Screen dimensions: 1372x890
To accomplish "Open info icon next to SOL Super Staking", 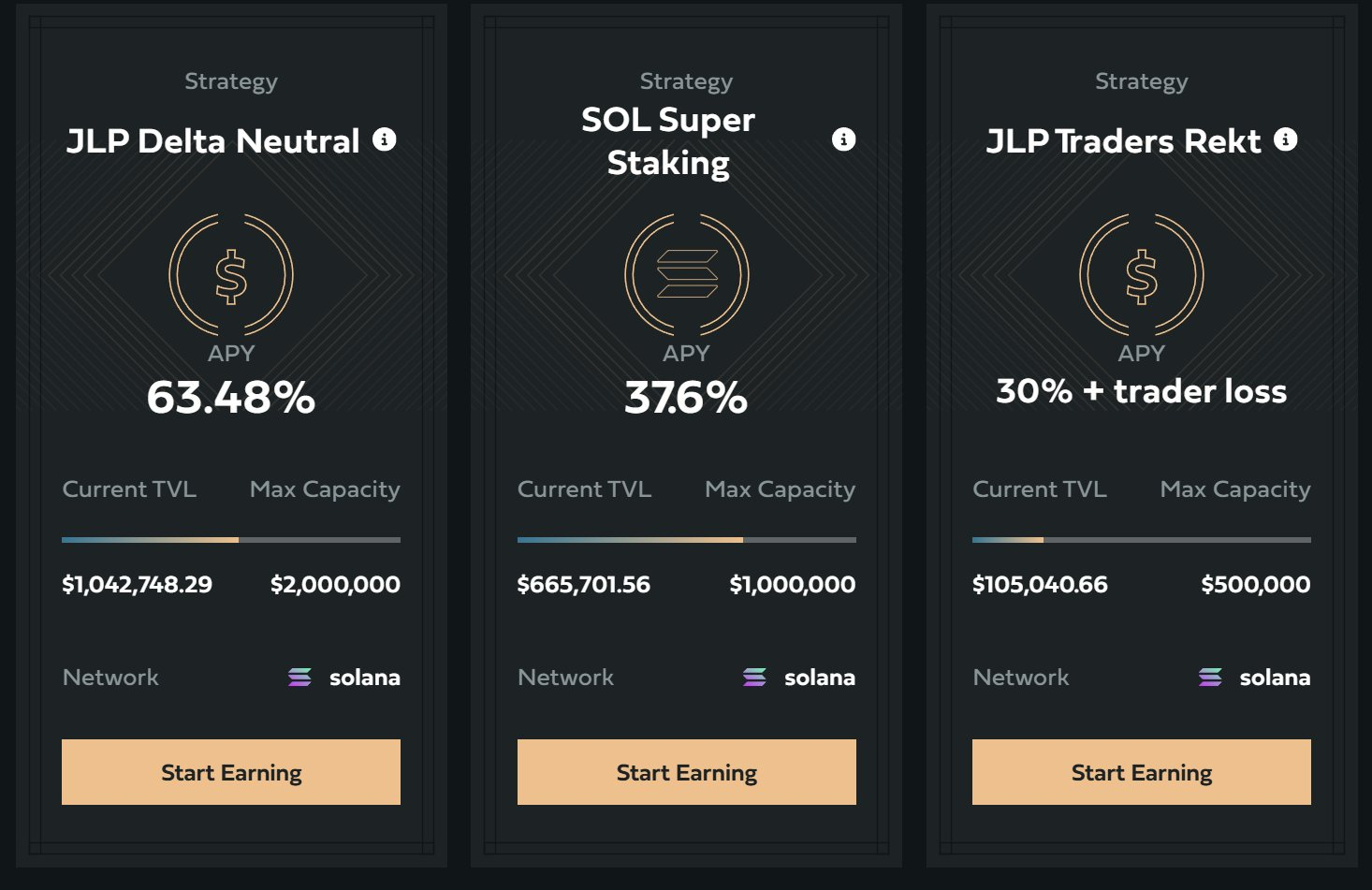I will tap(843, 139).
